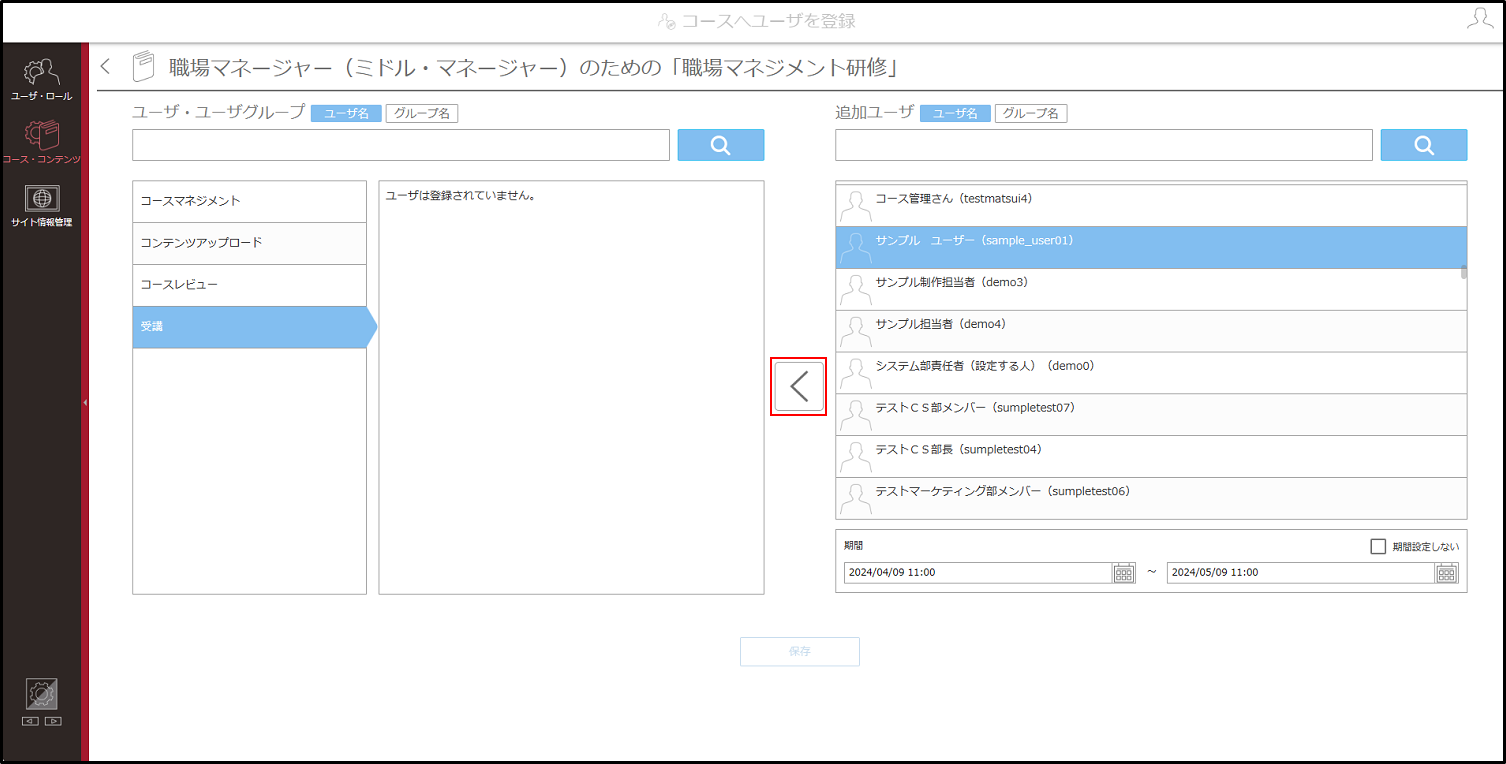Click avatar of テストＣＳ部メンバー
This screenshot has width=1506, height=764.
(855, 415)
